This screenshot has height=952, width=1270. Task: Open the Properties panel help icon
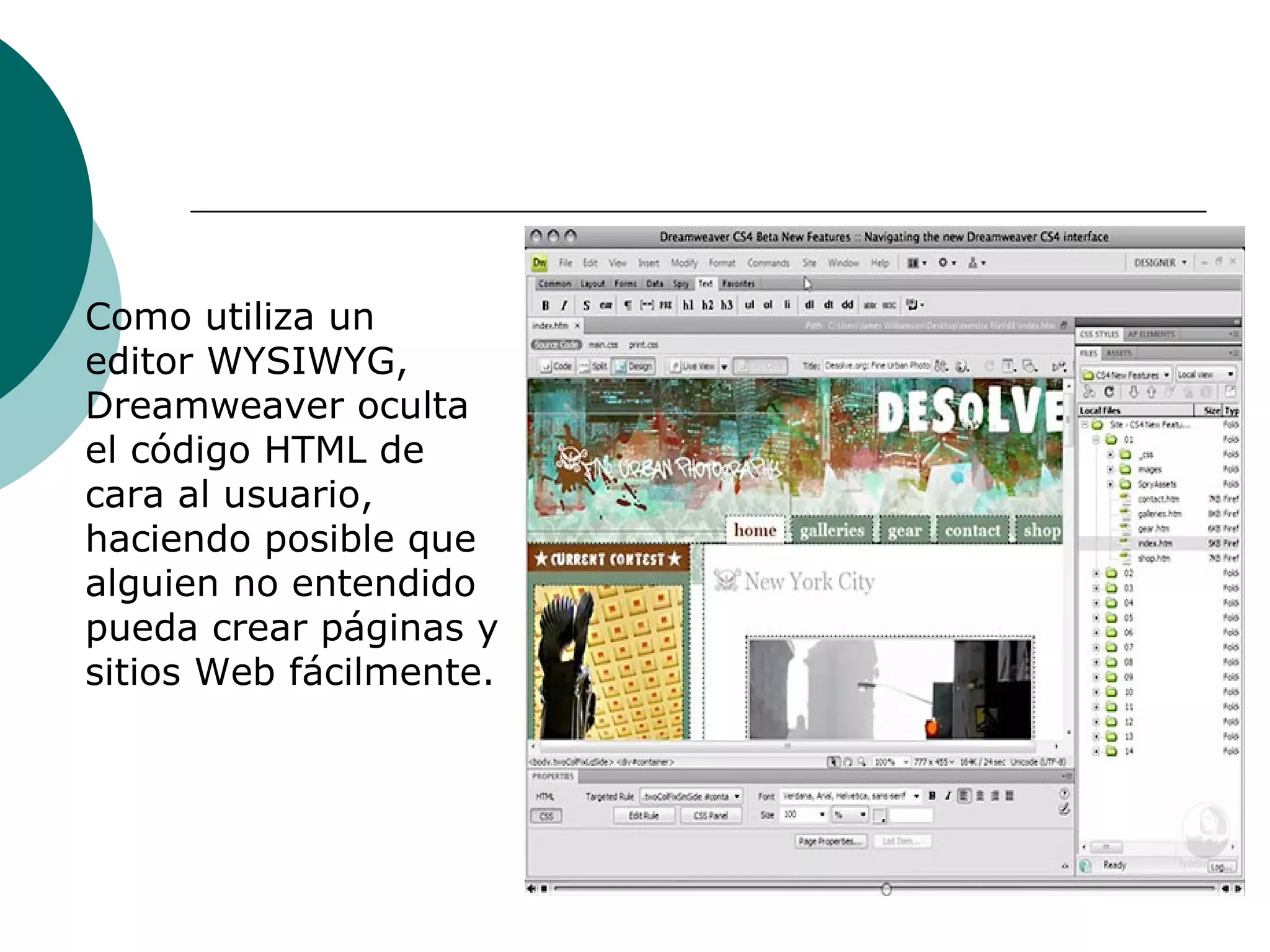(x=1064, y=793)
